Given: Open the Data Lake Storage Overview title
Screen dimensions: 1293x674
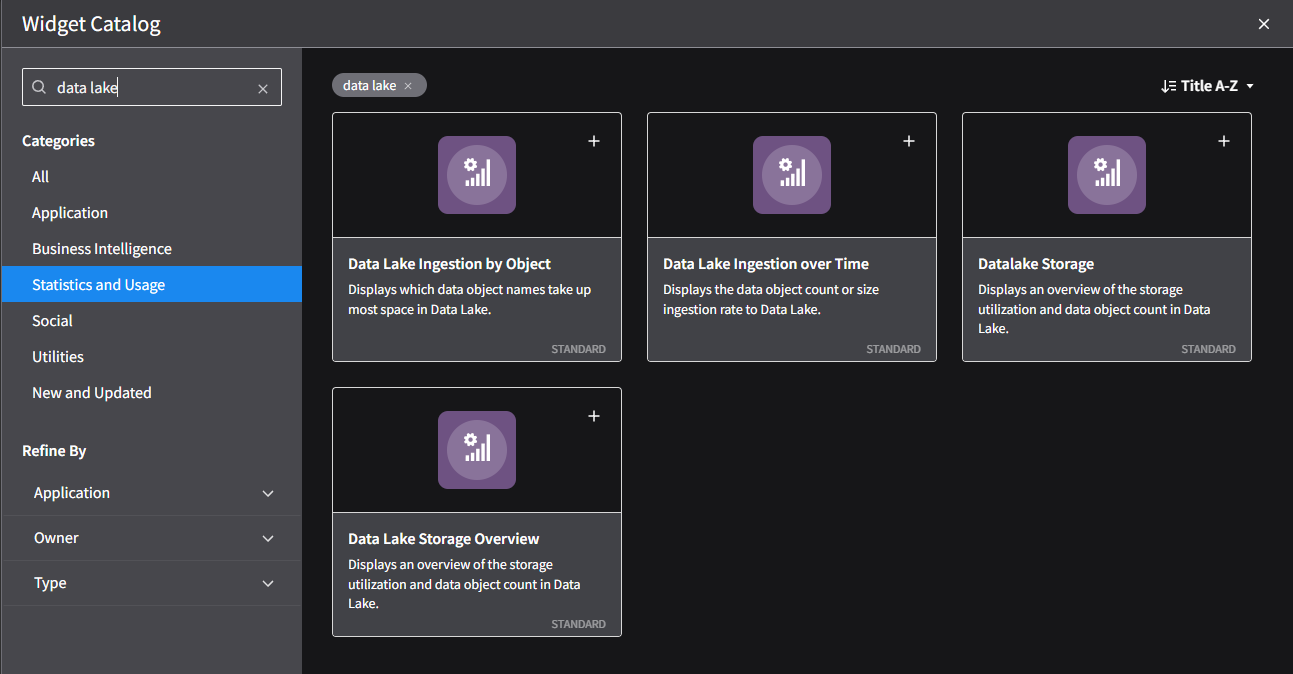Looking at the screenshot, I should coord(444,539).
